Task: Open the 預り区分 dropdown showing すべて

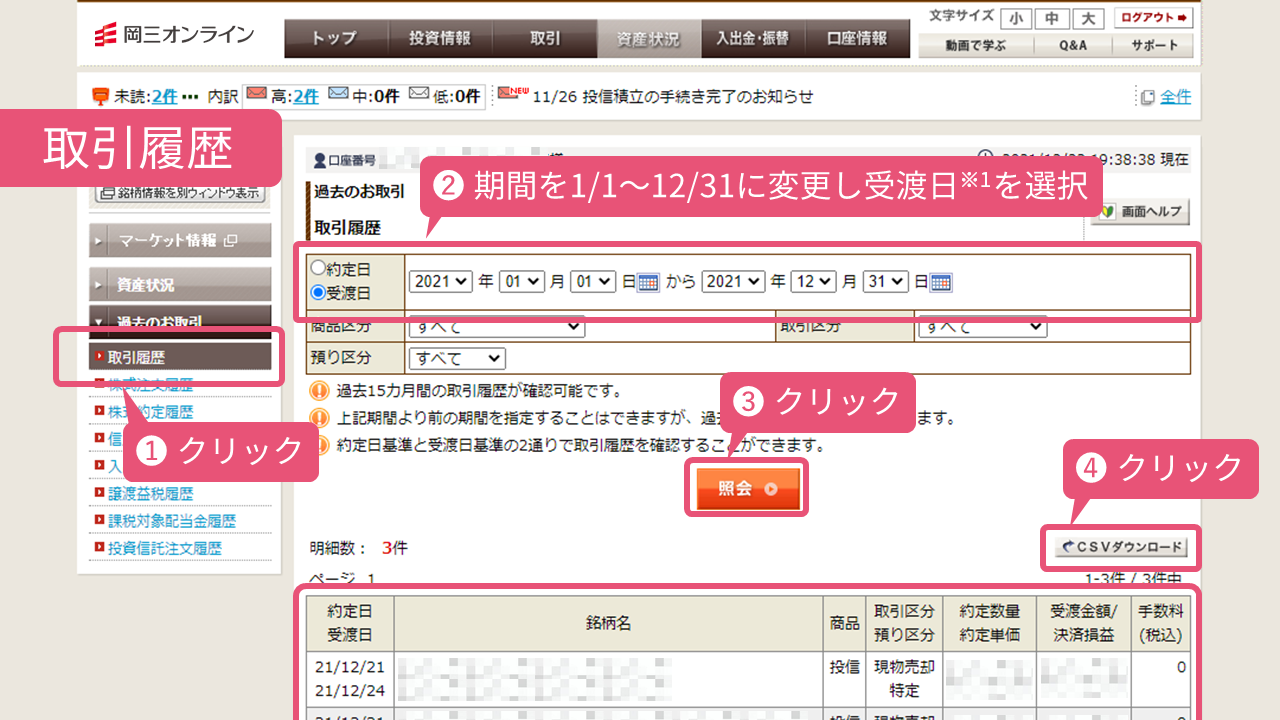Action: [457, 358]
